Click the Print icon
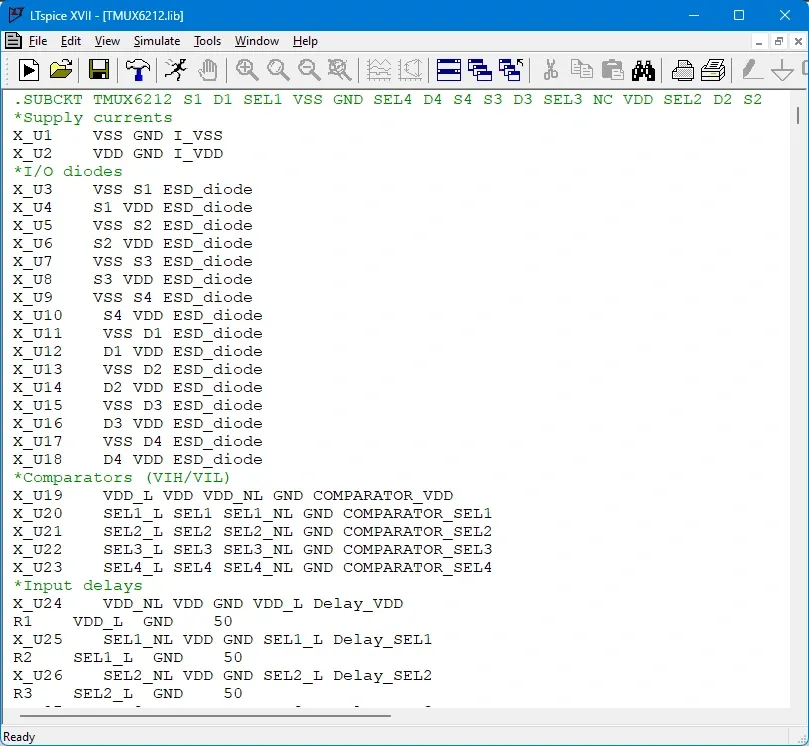 [x=683, y=71]
